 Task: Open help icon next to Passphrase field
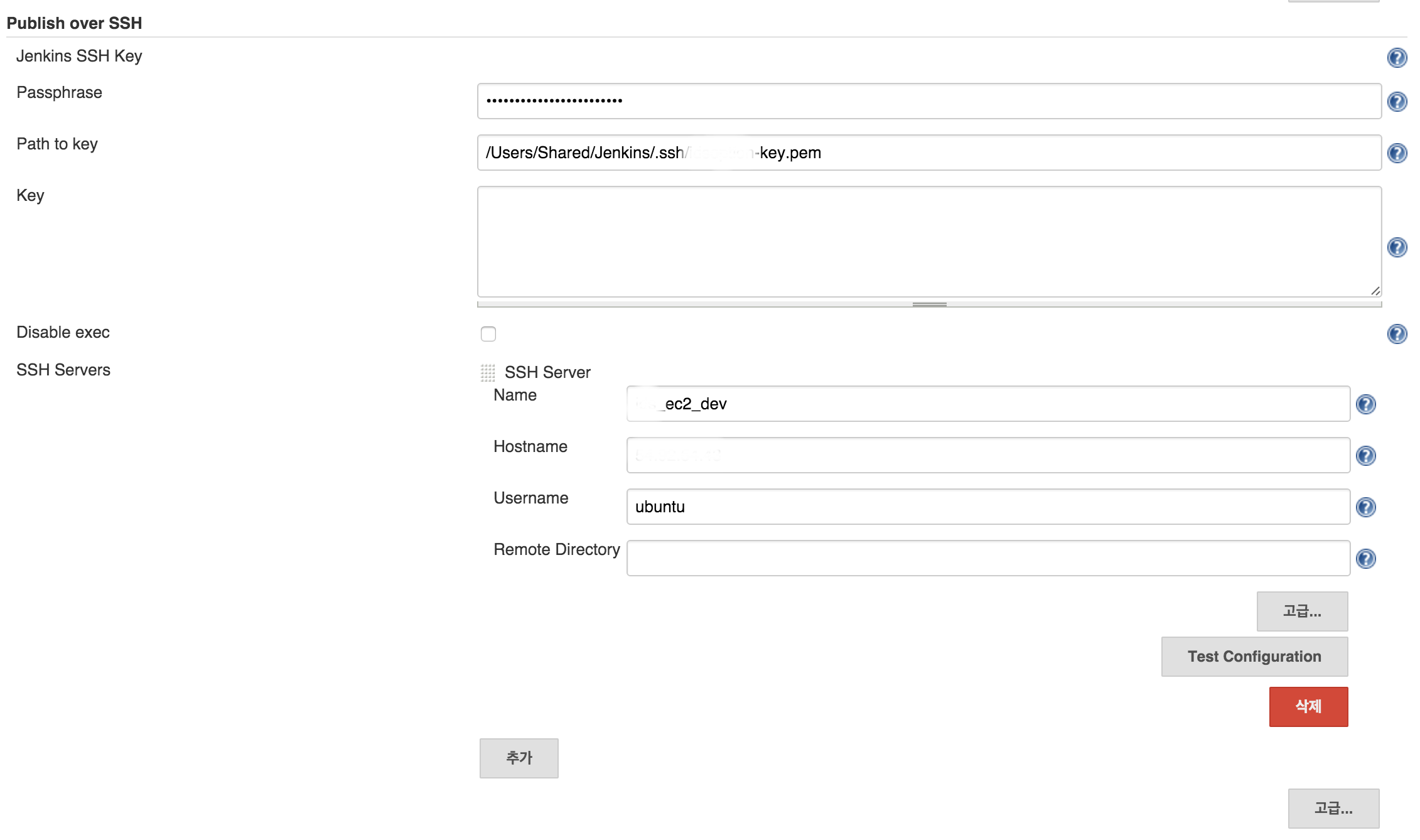(x=1397, y=102)
